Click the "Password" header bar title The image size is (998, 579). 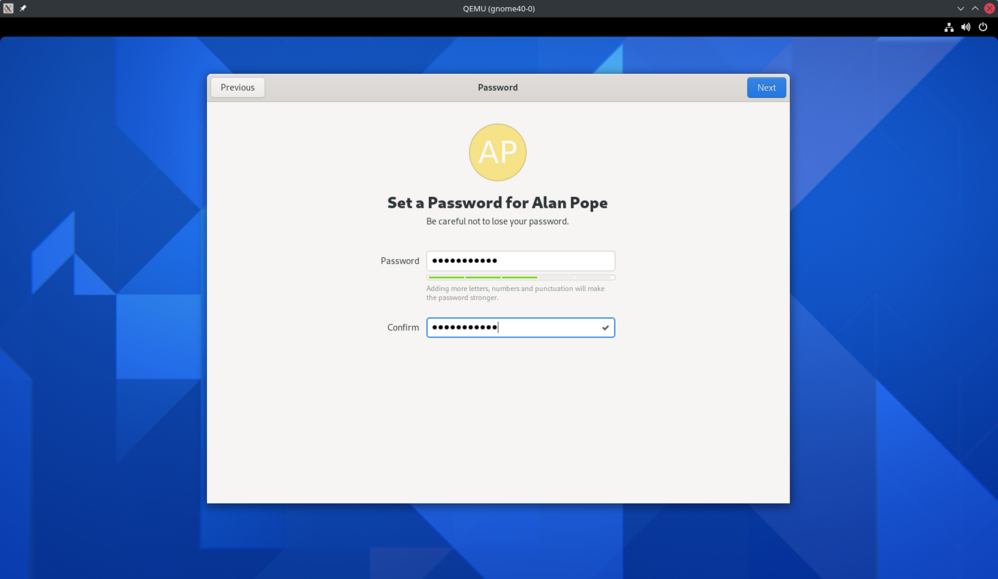pos(497,88)
